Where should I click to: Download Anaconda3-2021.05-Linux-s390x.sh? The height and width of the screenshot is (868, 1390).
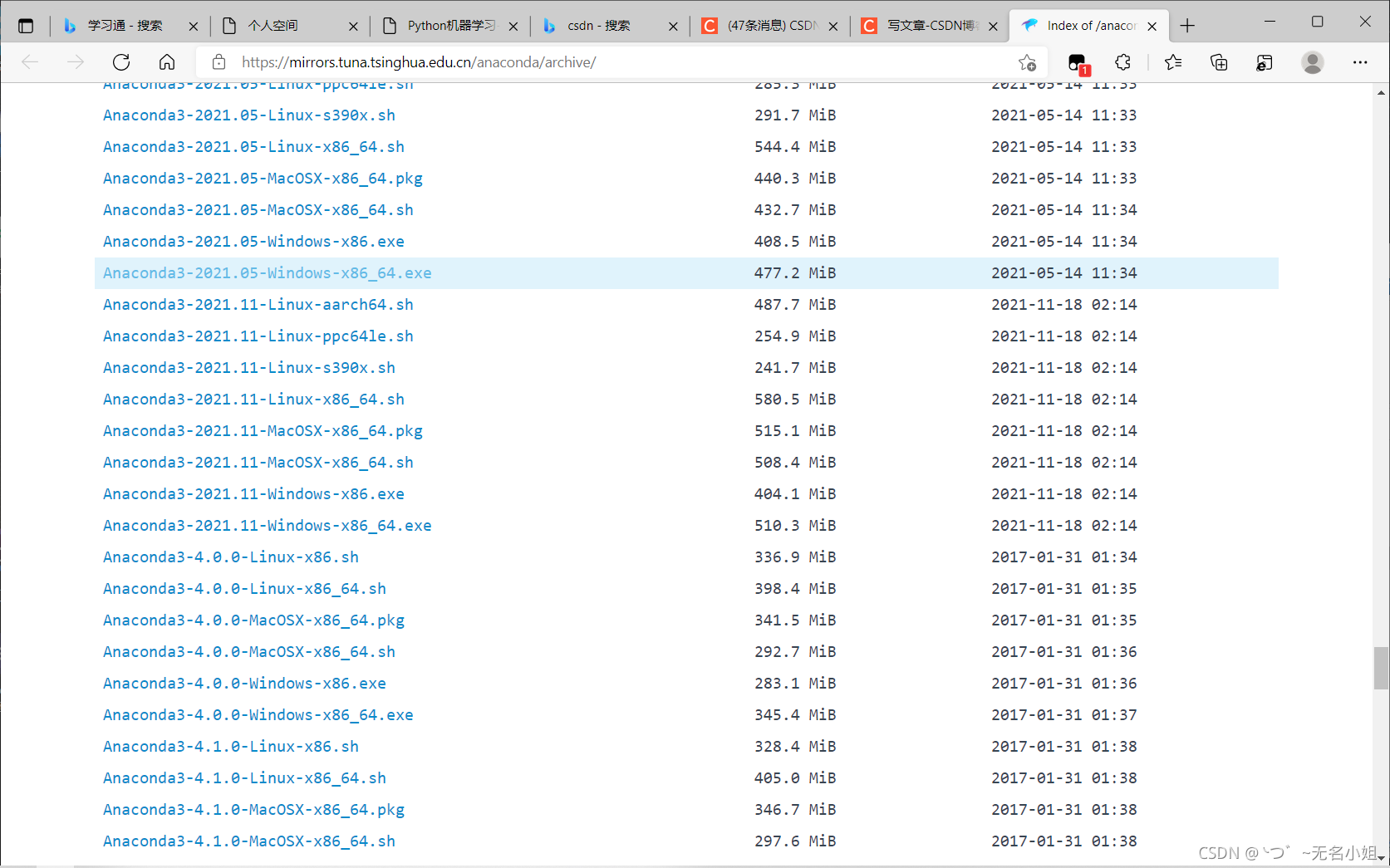(x=249, y=115)
